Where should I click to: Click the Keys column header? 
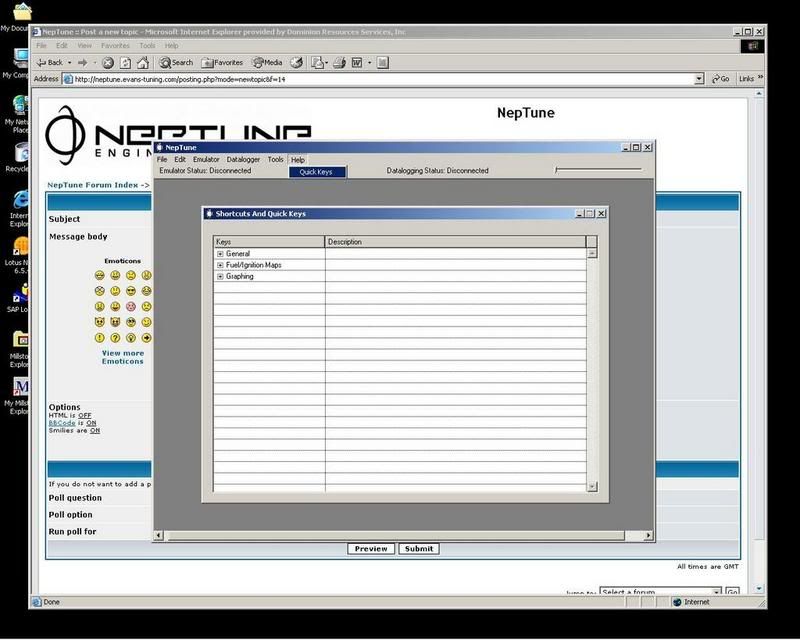click(x=269, y=242)
